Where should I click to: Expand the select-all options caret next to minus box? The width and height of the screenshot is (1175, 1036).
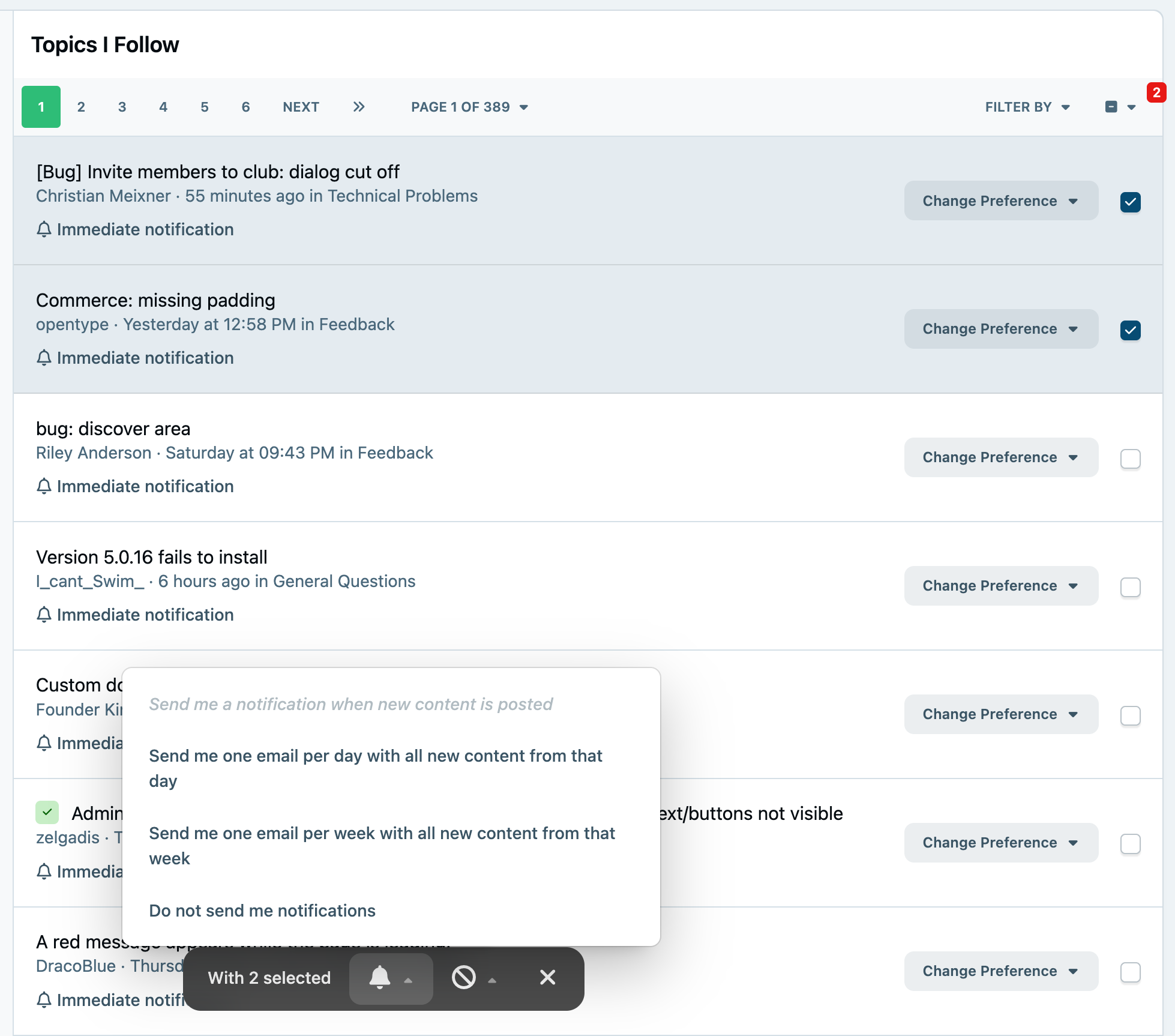[x=1131, y=107]
